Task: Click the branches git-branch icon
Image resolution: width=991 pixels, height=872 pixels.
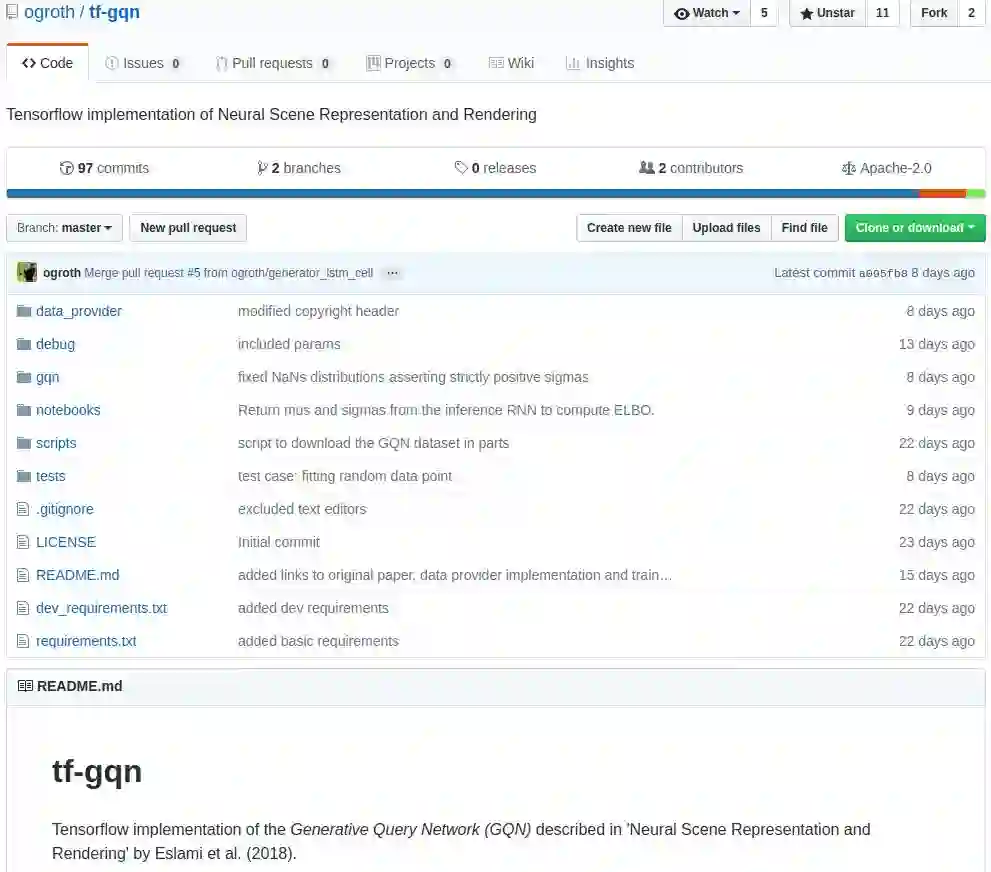Action: (262, 168)
